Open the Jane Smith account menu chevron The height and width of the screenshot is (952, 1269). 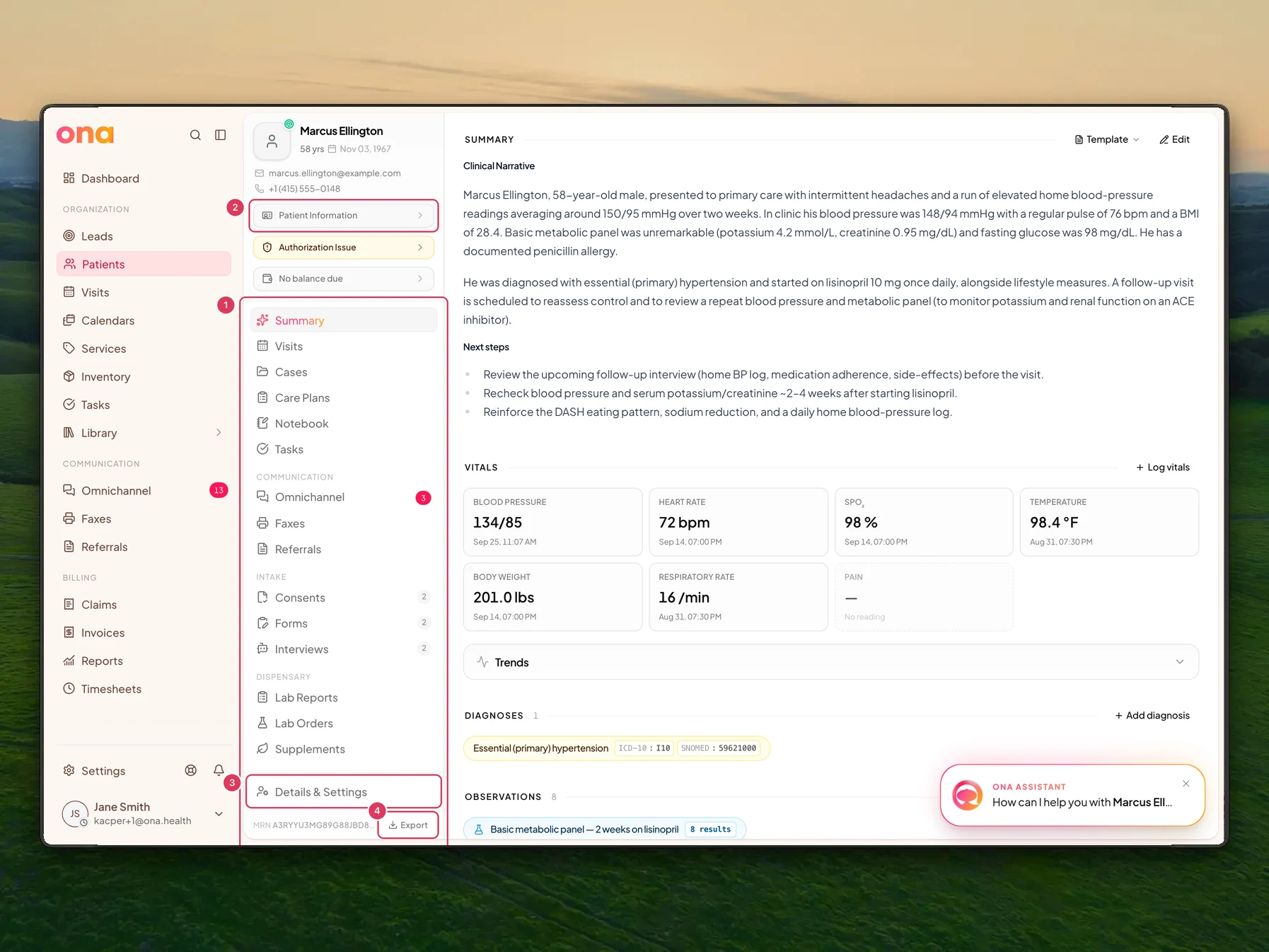click(x=219, y=813)
